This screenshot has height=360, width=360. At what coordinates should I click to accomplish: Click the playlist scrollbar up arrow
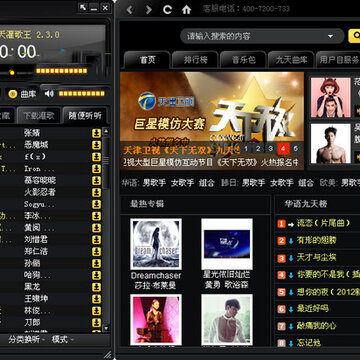(x=106, y=131)
